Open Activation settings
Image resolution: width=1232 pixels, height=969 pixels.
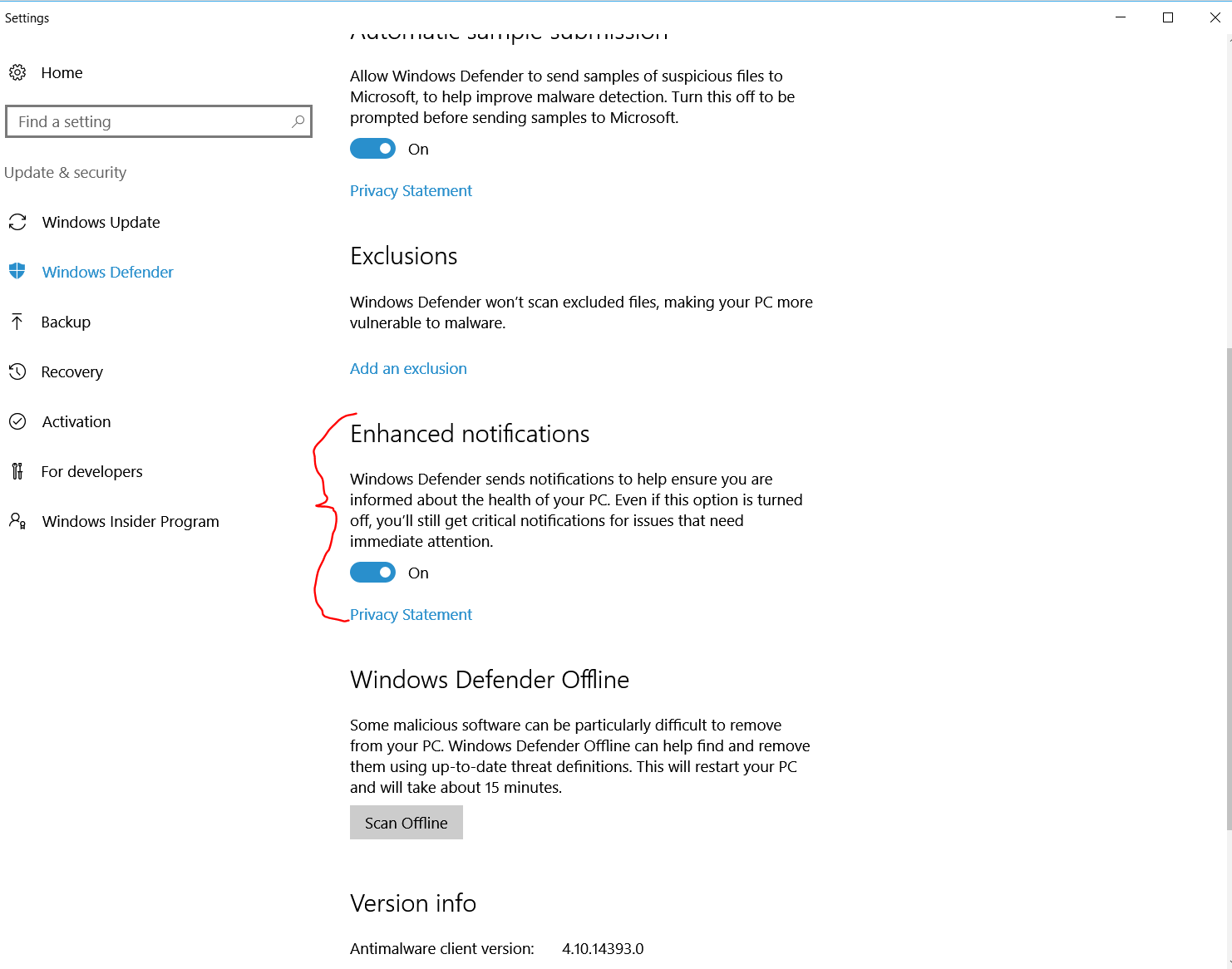76,421
